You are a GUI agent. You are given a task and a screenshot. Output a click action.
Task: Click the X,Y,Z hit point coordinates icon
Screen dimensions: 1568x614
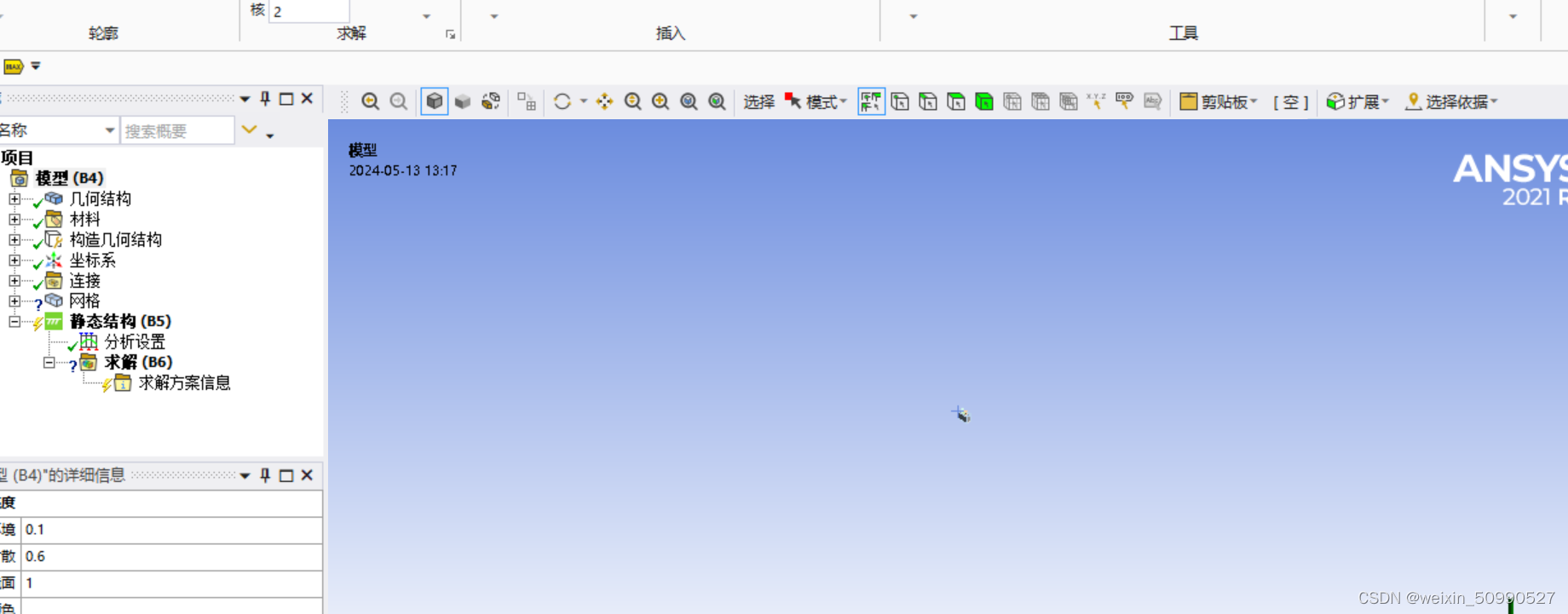[x=1097, y=101]
